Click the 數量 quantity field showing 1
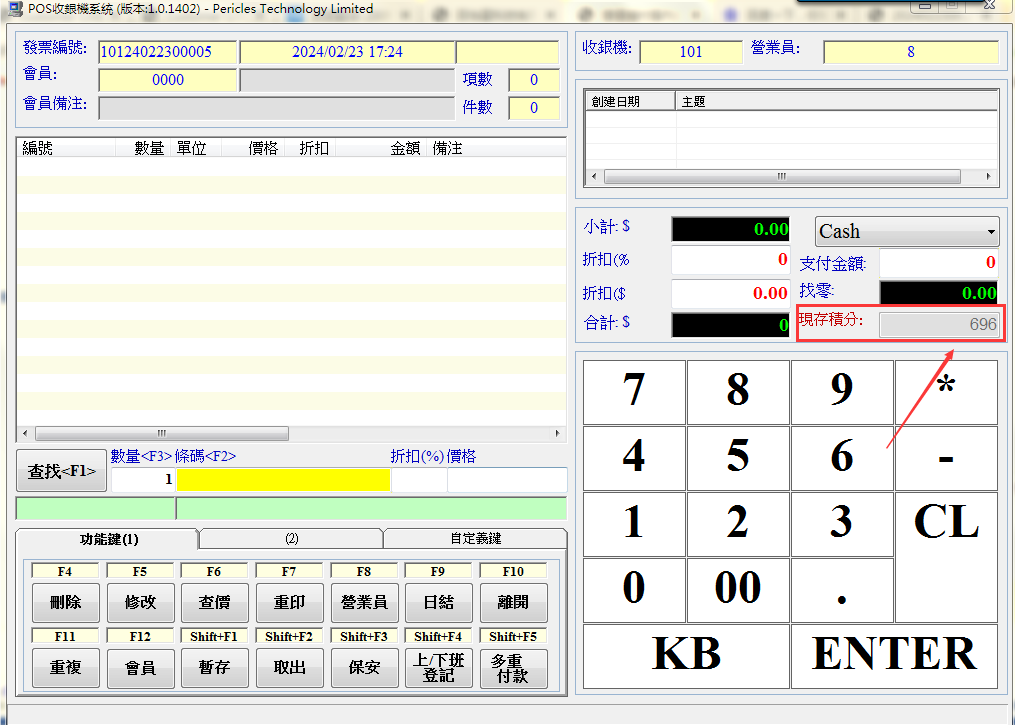1015x725 pixels. click(x=143, y=480)
